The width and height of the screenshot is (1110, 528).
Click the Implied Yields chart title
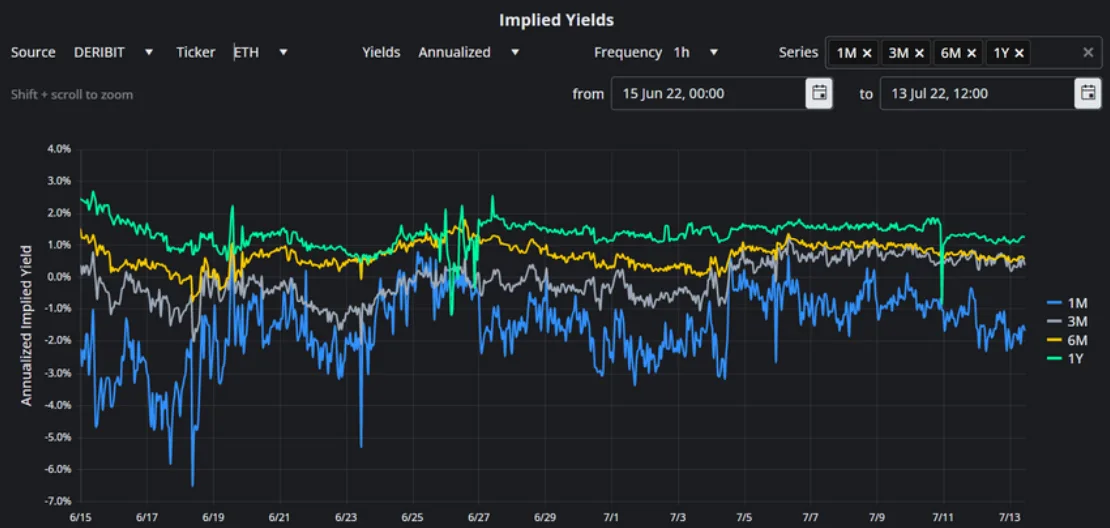pos(556,20)
